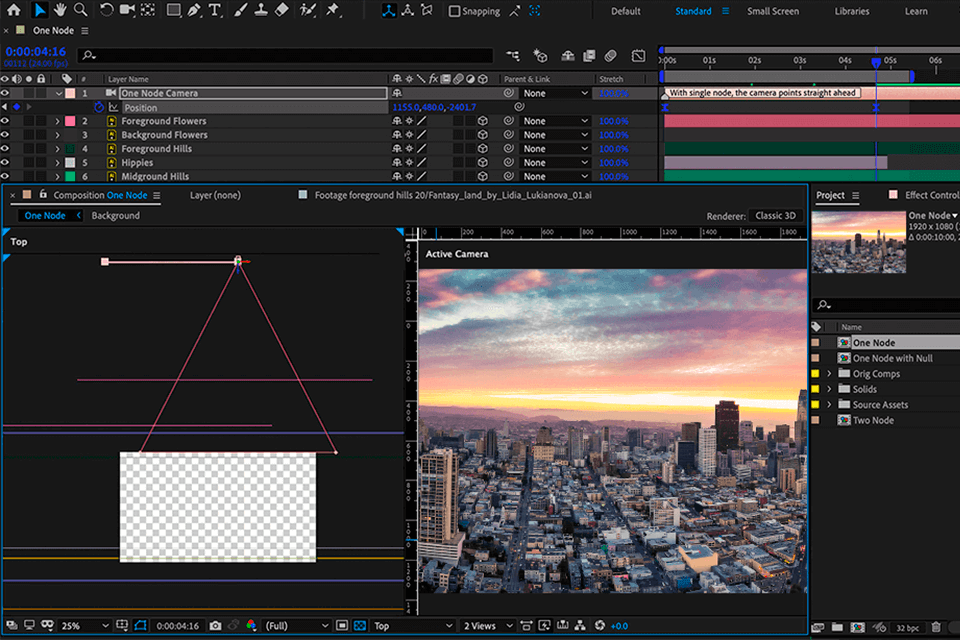Screen dimensions: 960x640
Task: Select the Pen tool
Action: click(x=194, y=10)
